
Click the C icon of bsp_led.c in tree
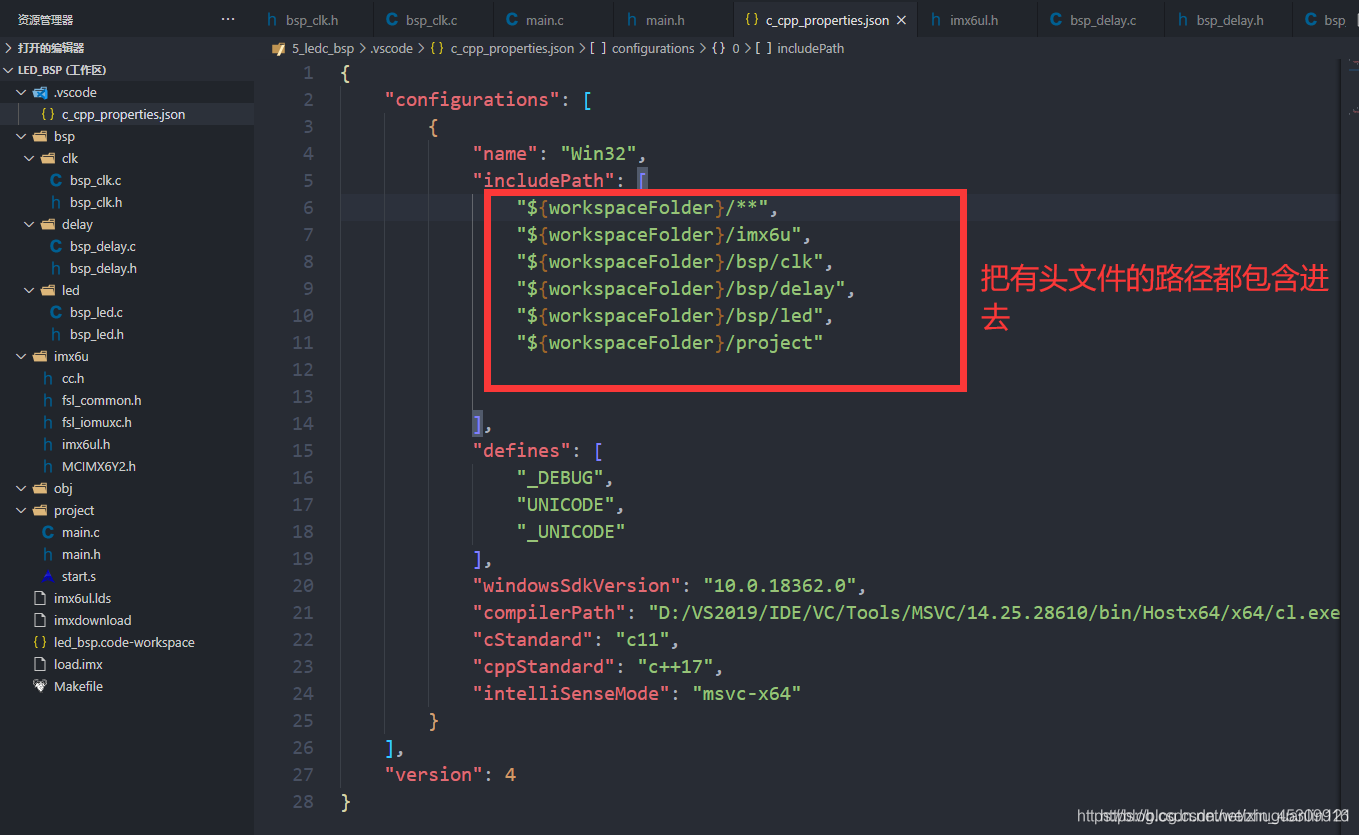click(56, 312)
